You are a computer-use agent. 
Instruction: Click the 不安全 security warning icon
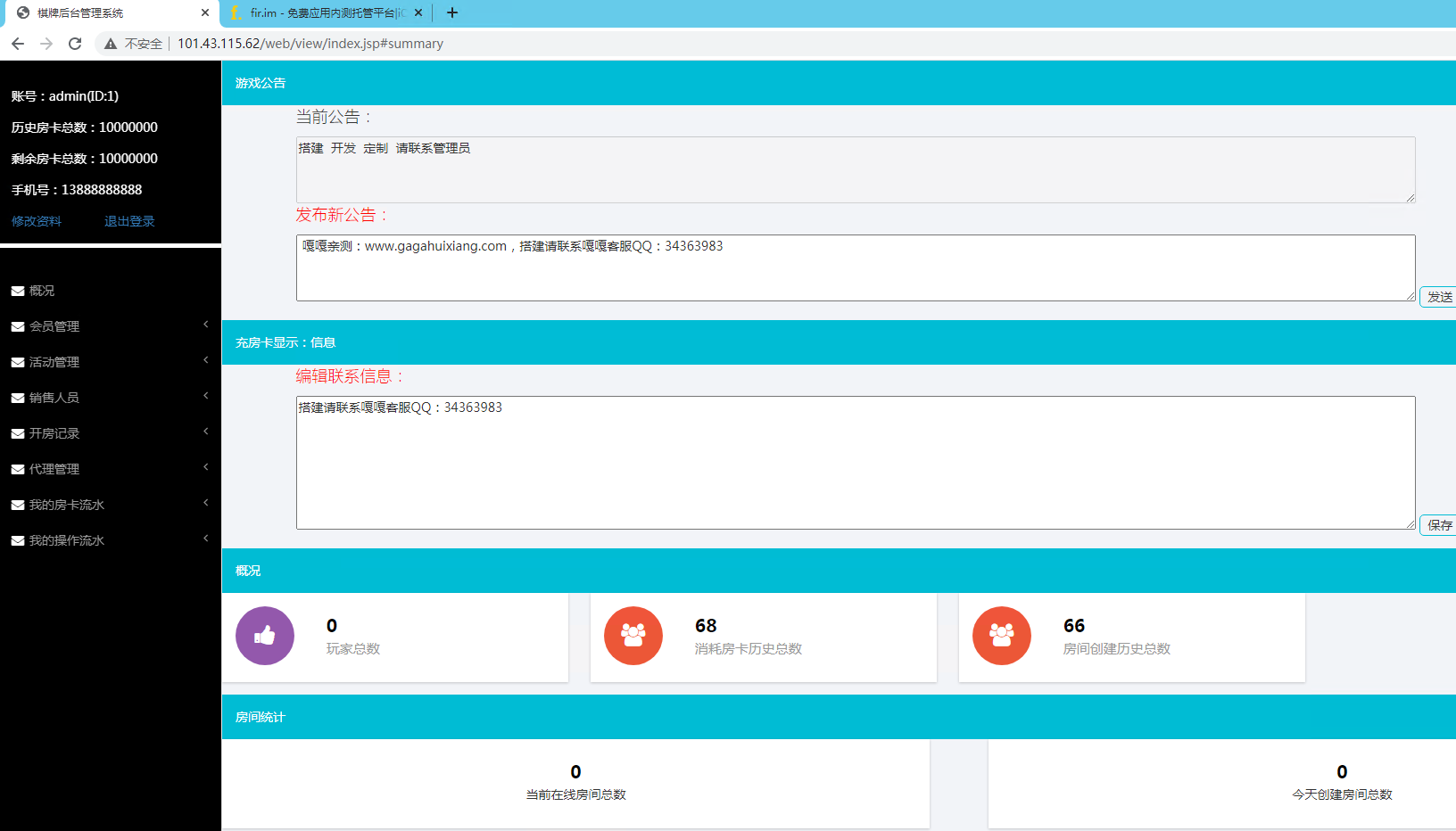111,44
